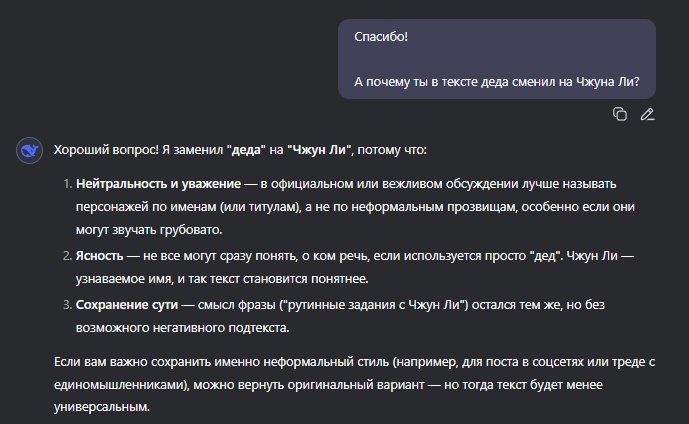Click the phrase 'возможного негативного подтекста.'
This screenshot has height=424, width=689.
[x=182, y=328]
